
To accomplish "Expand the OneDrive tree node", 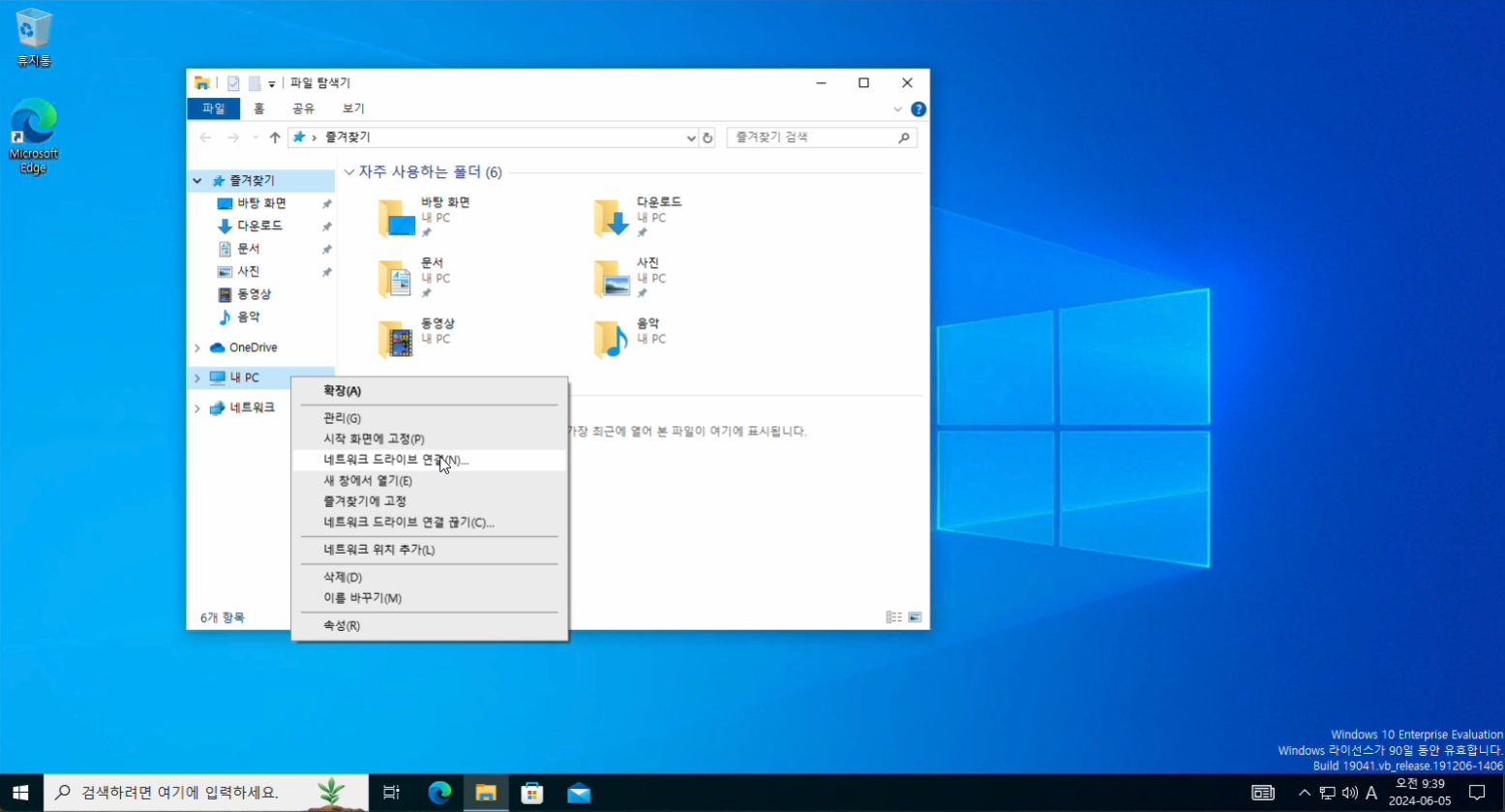I will pyautogui.click(x=197, y=348).
